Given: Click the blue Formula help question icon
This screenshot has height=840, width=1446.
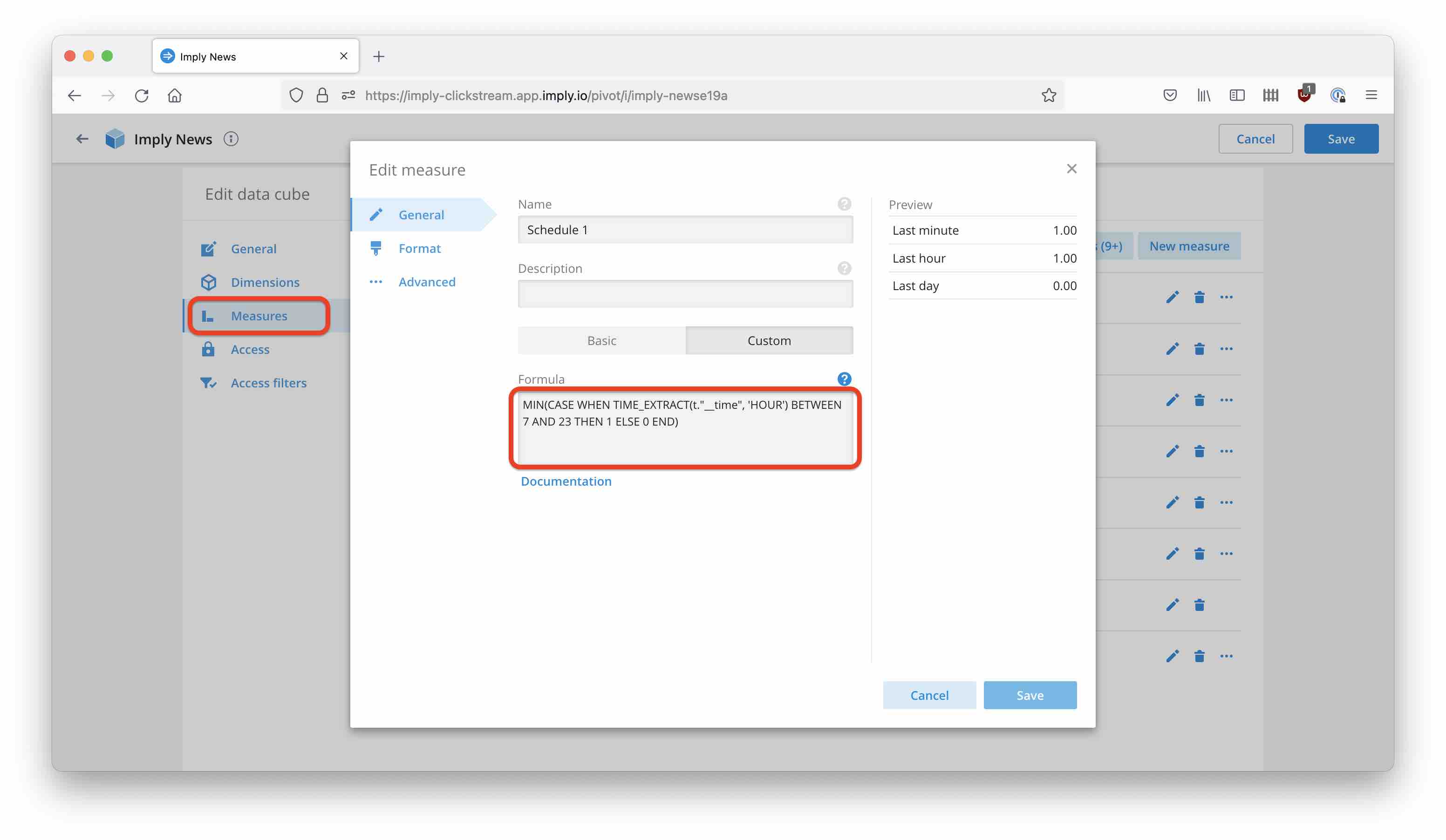Looking at the screenshot, I should (844, 379).
